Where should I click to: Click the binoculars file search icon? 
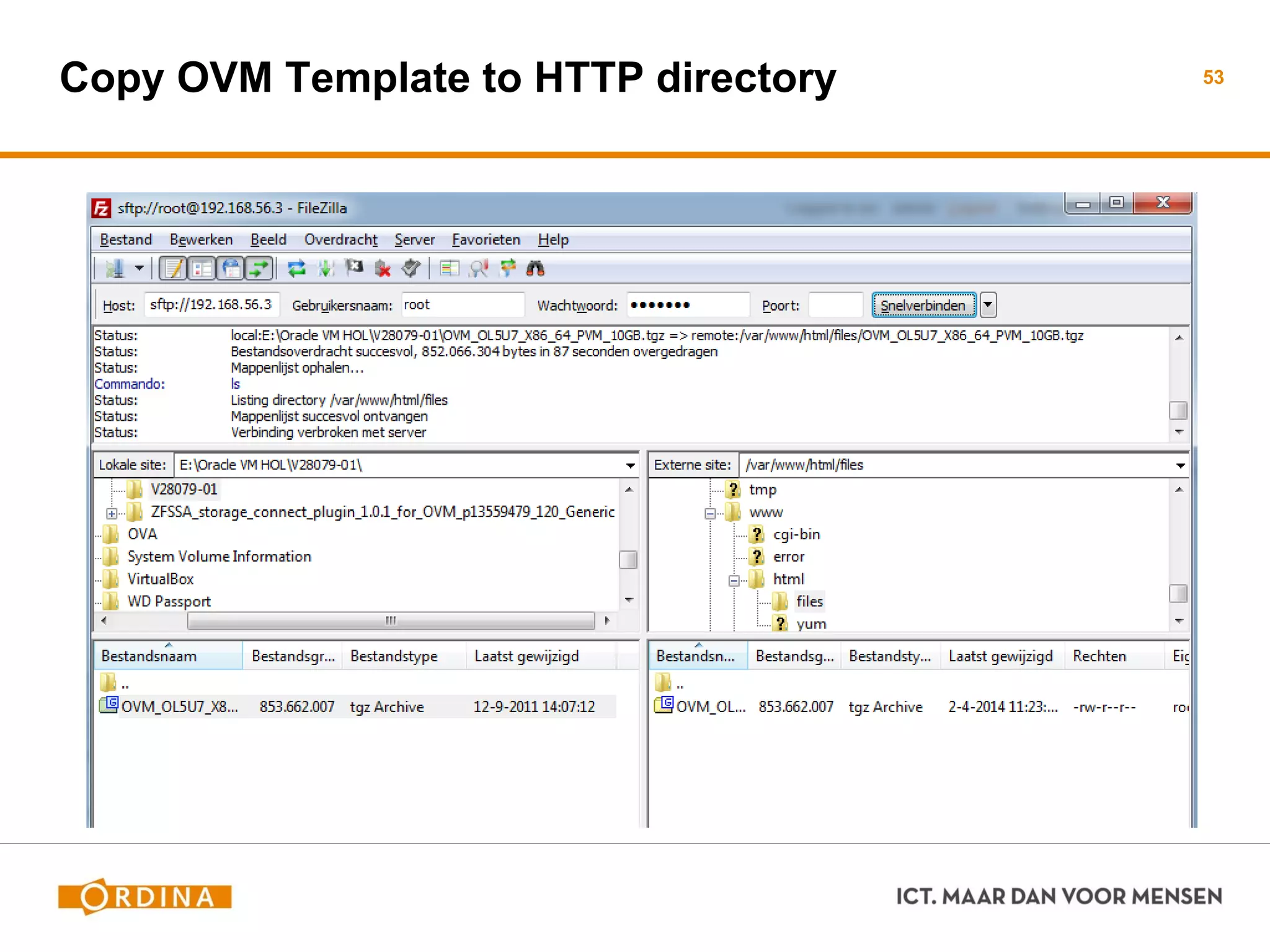(535, 268)
